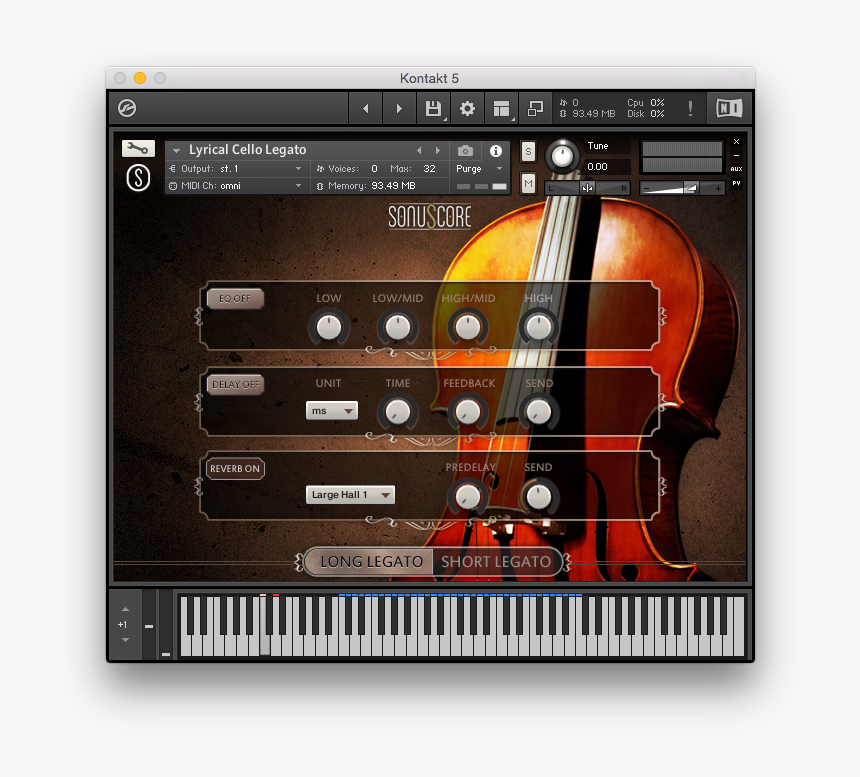Click the Memory 93.49 MB readout
The image size is (860, 777).
pyautogui.click(x=393, y=186)
